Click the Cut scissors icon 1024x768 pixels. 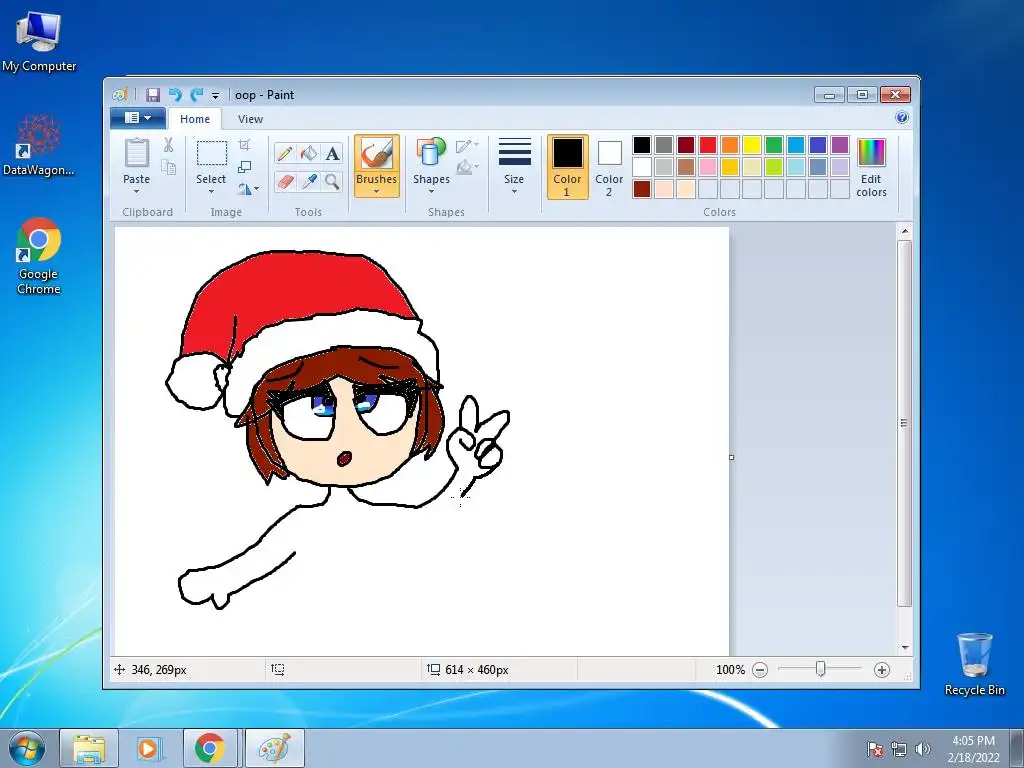pyautogui.click(x=168, y=145)
